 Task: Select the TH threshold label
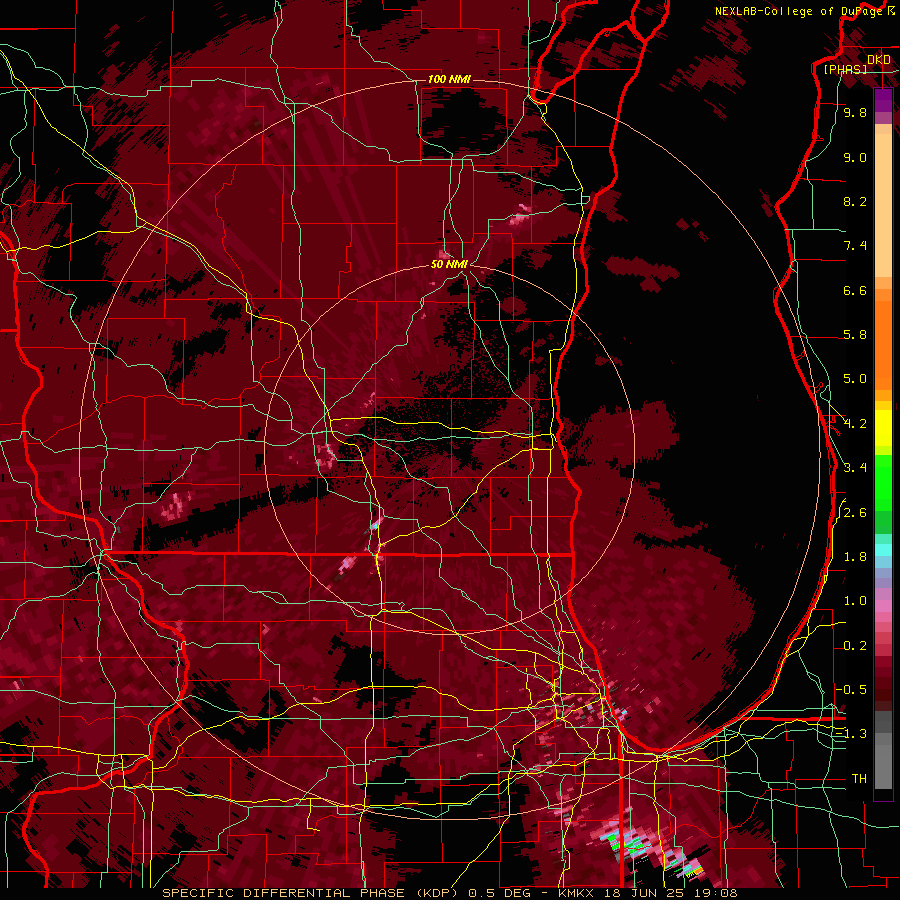pos(859,779)
